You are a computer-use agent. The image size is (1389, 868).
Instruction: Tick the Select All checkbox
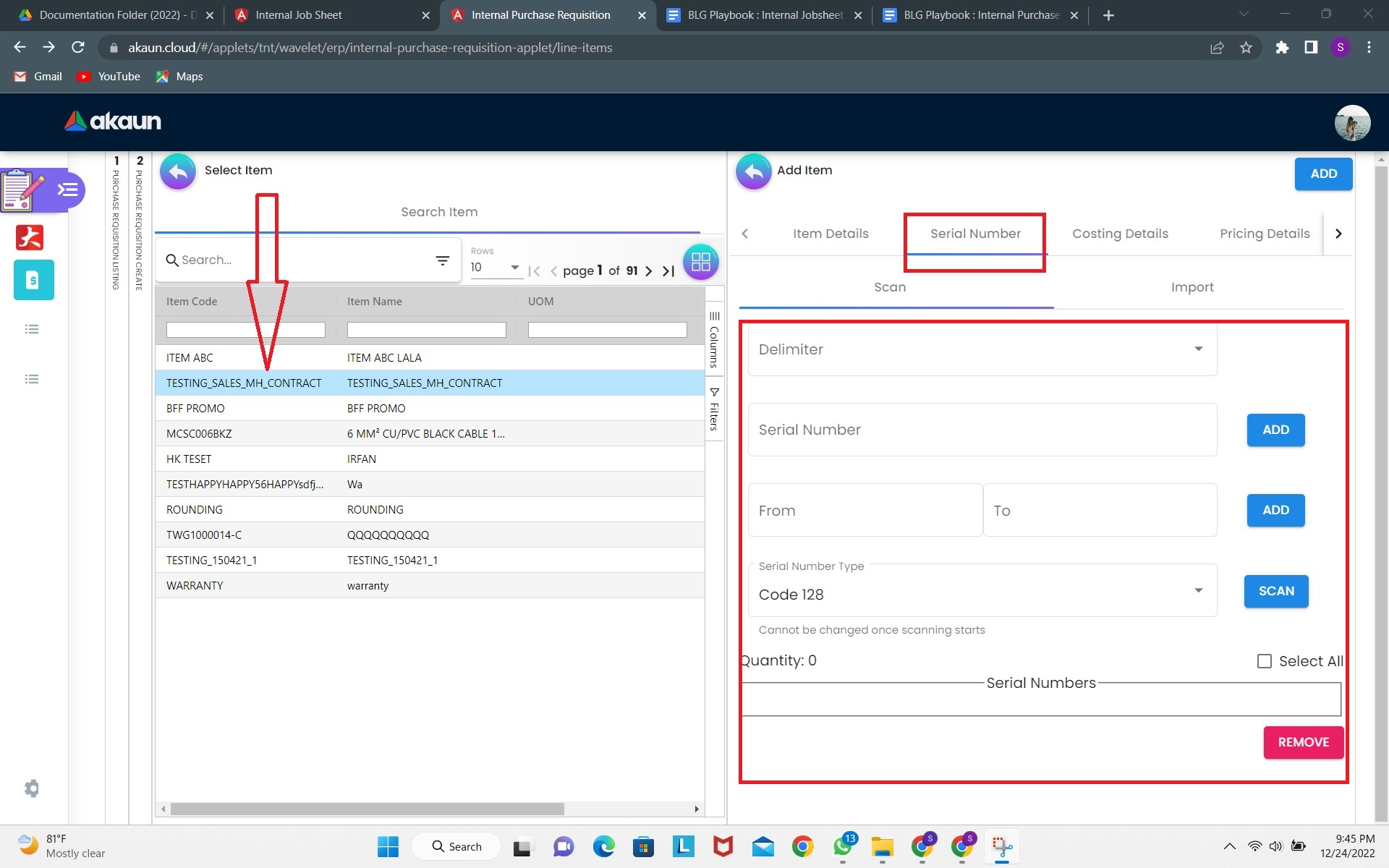(x=1264, y=661)
